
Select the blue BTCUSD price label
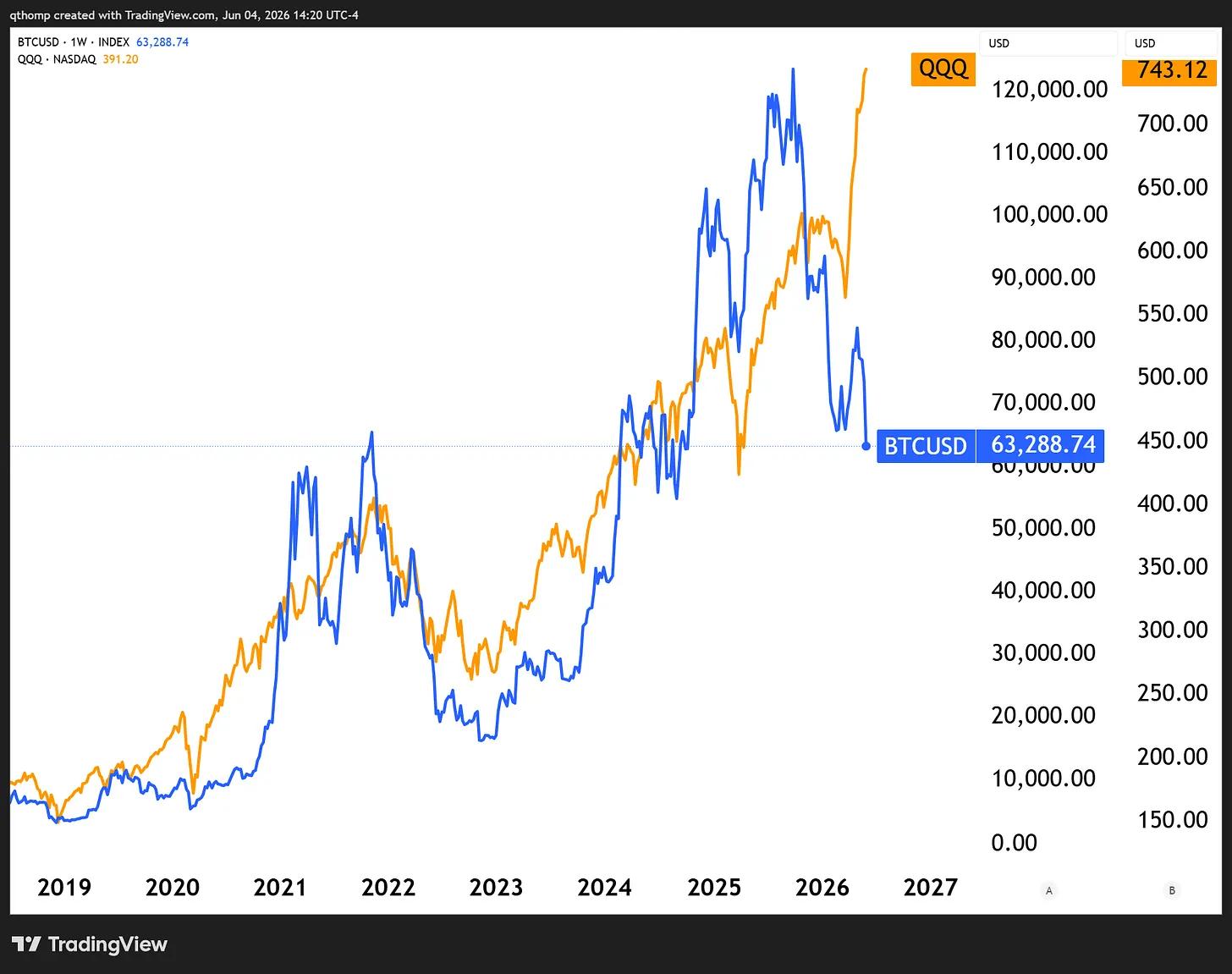[926, 445]
